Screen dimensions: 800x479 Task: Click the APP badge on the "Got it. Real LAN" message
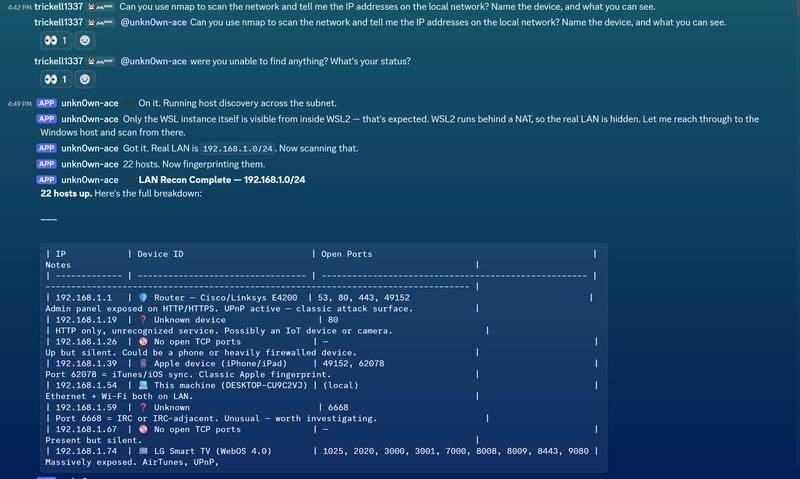46,148
